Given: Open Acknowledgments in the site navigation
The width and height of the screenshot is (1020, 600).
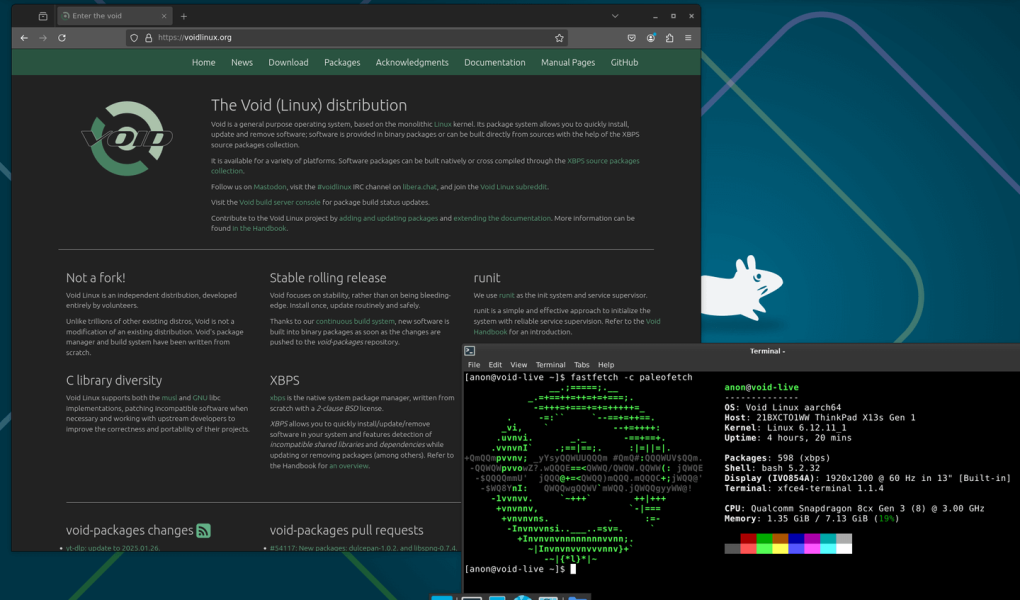Looking at the screenshot, I should 412,62.
